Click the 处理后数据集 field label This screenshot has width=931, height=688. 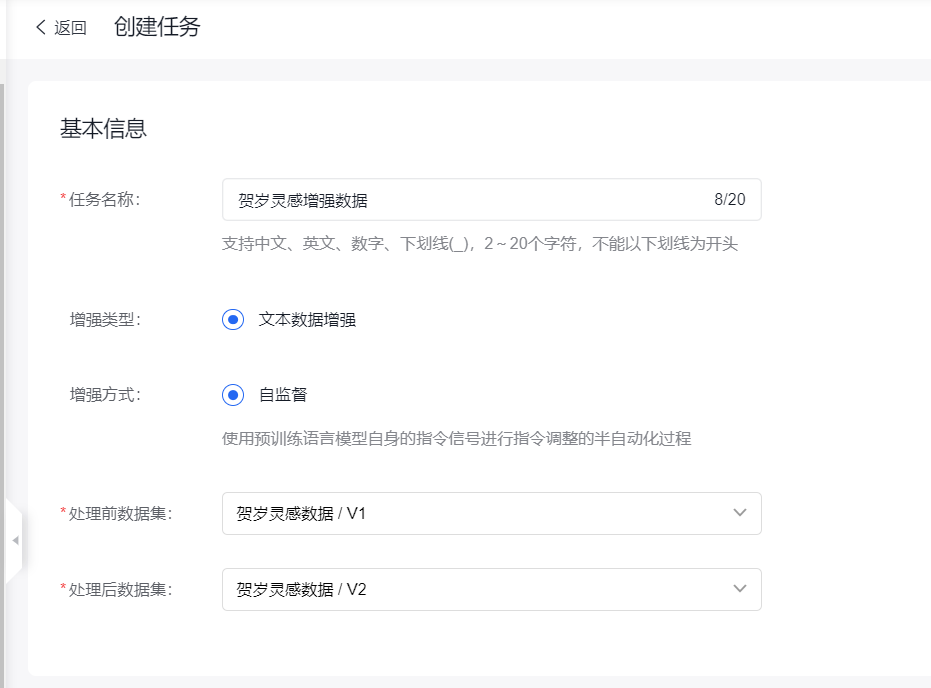click(120, 589)
